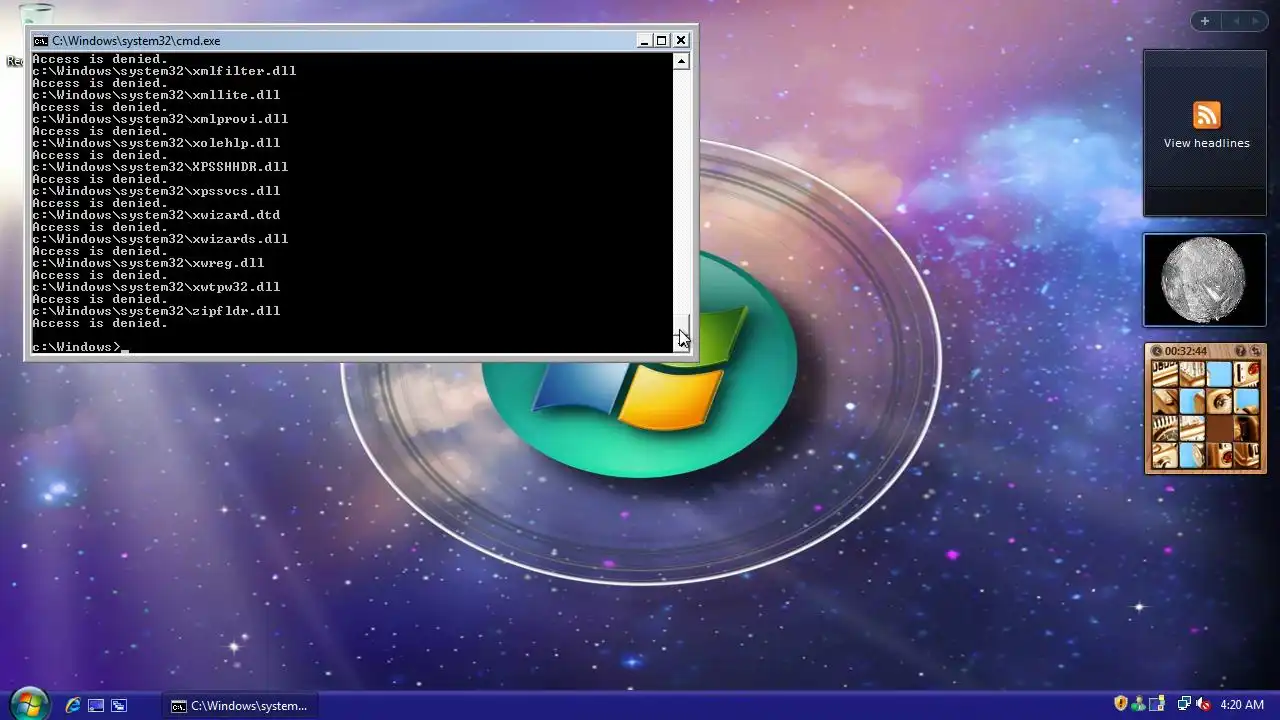Viewport: 1280px width, 720px height.
Task: Minimize the cmd.exe window
Action: pos(644,41)
